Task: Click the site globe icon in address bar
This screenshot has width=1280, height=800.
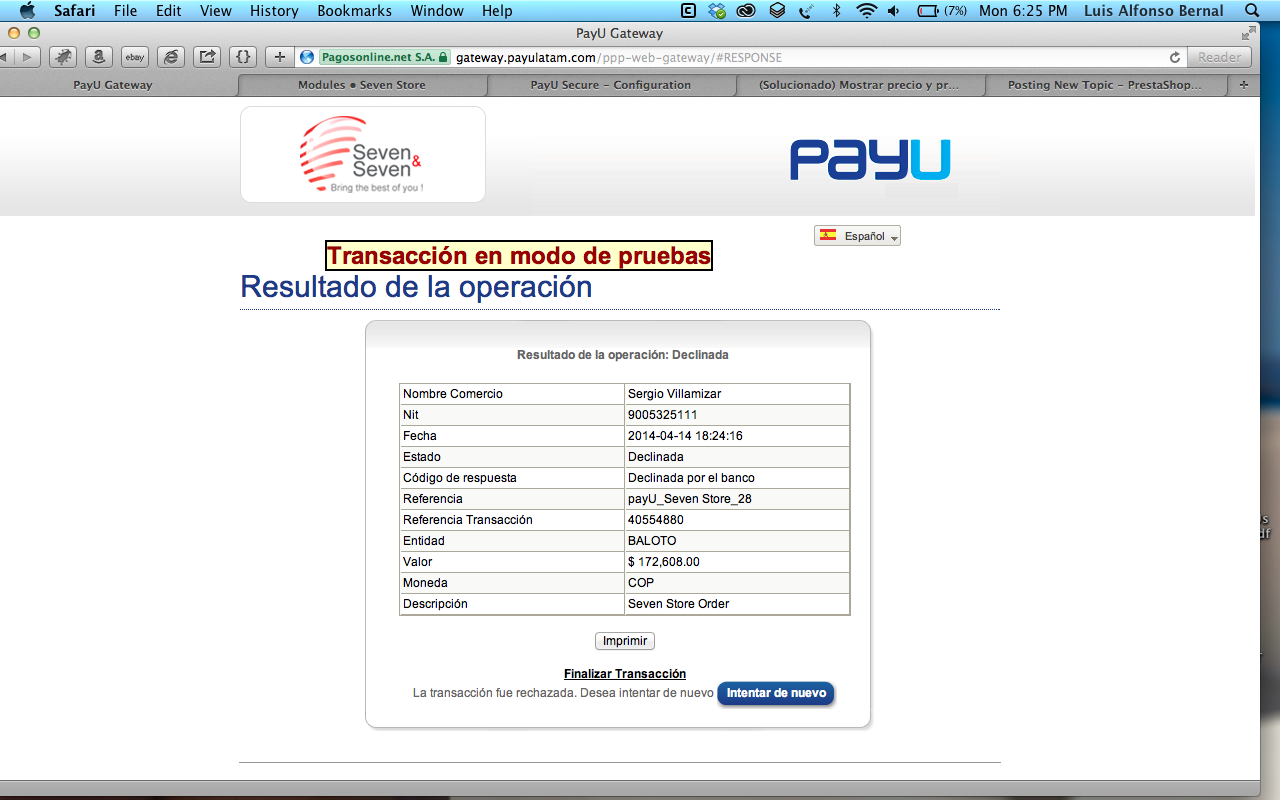Action: click(307, 57)
